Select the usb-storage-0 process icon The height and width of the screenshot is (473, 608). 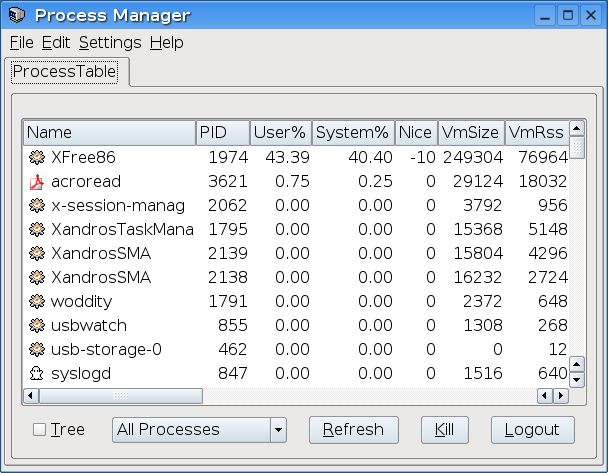pos(37,349)
